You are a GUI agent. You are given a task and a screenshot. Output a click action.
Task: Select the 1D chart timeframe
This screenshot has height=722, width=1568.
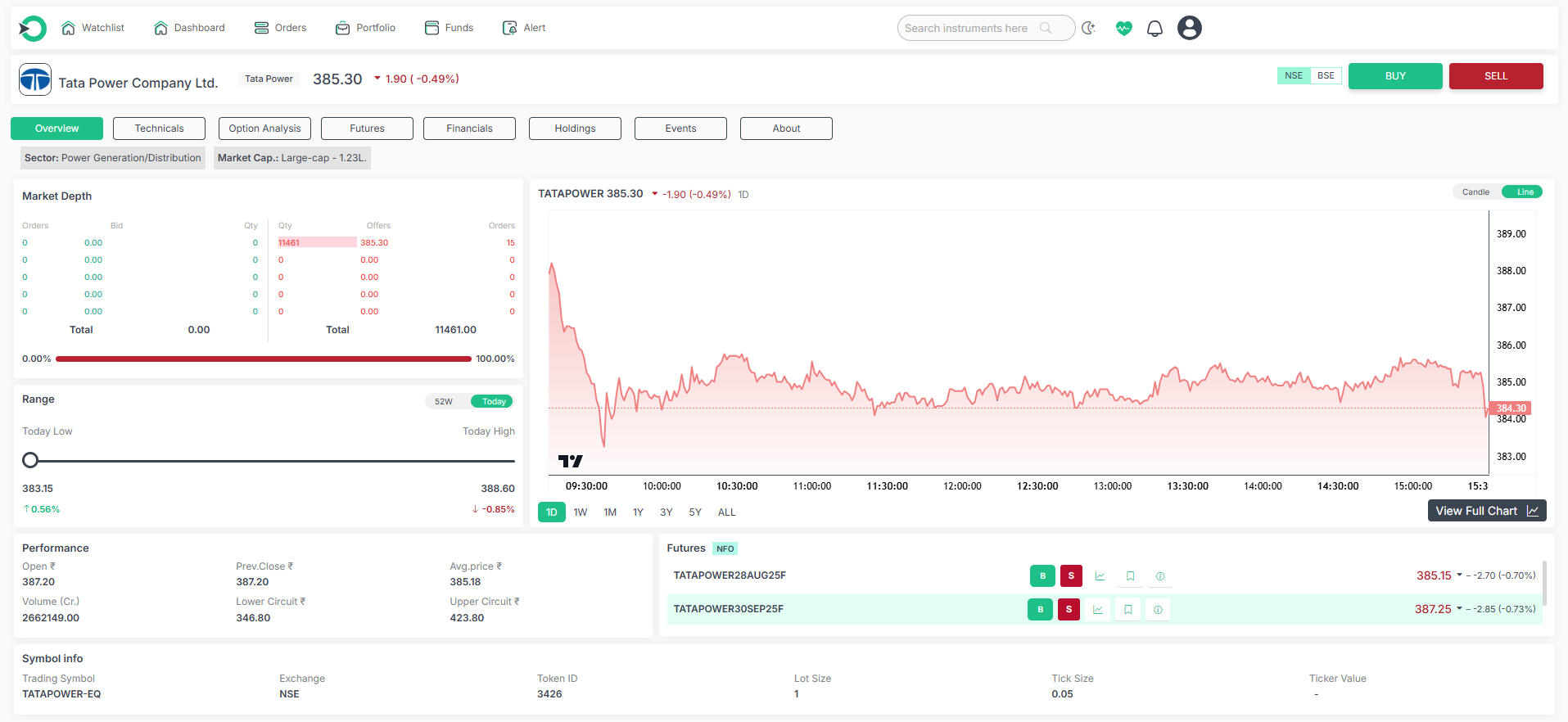pos(551,512)
